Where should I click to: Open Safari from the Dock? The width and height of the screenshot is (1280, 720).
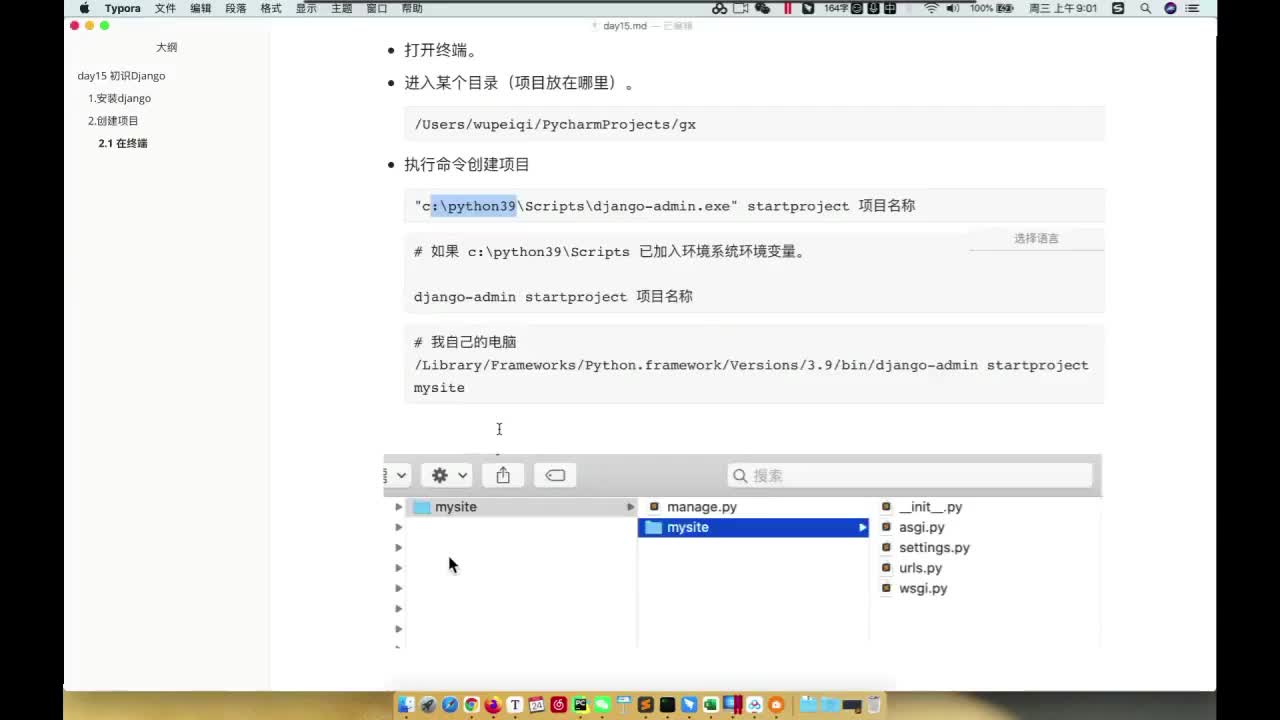point(450,705)
